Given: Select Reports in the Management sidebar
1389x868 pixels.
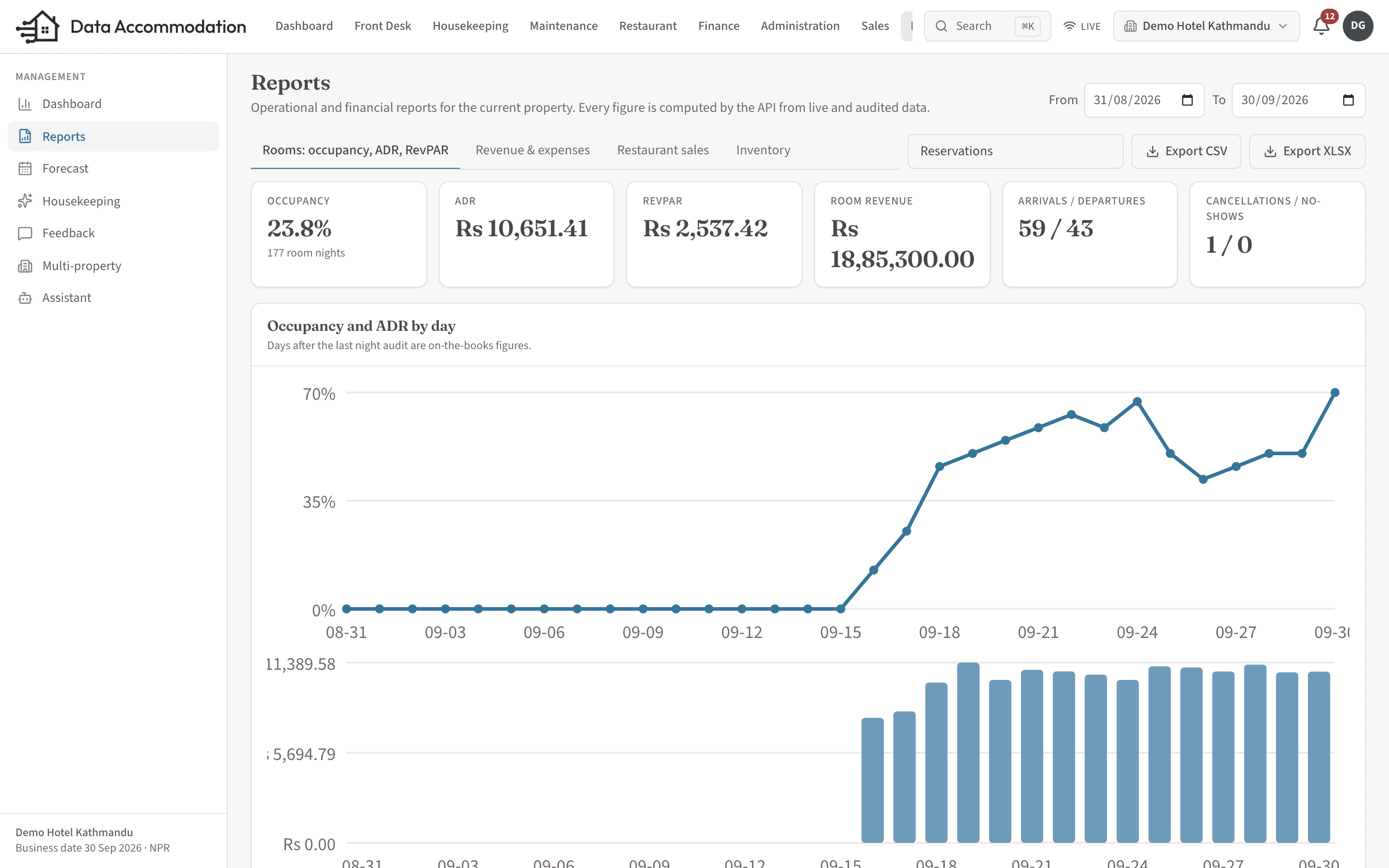Looking at the screenshot, I should [x=113, y=136].
